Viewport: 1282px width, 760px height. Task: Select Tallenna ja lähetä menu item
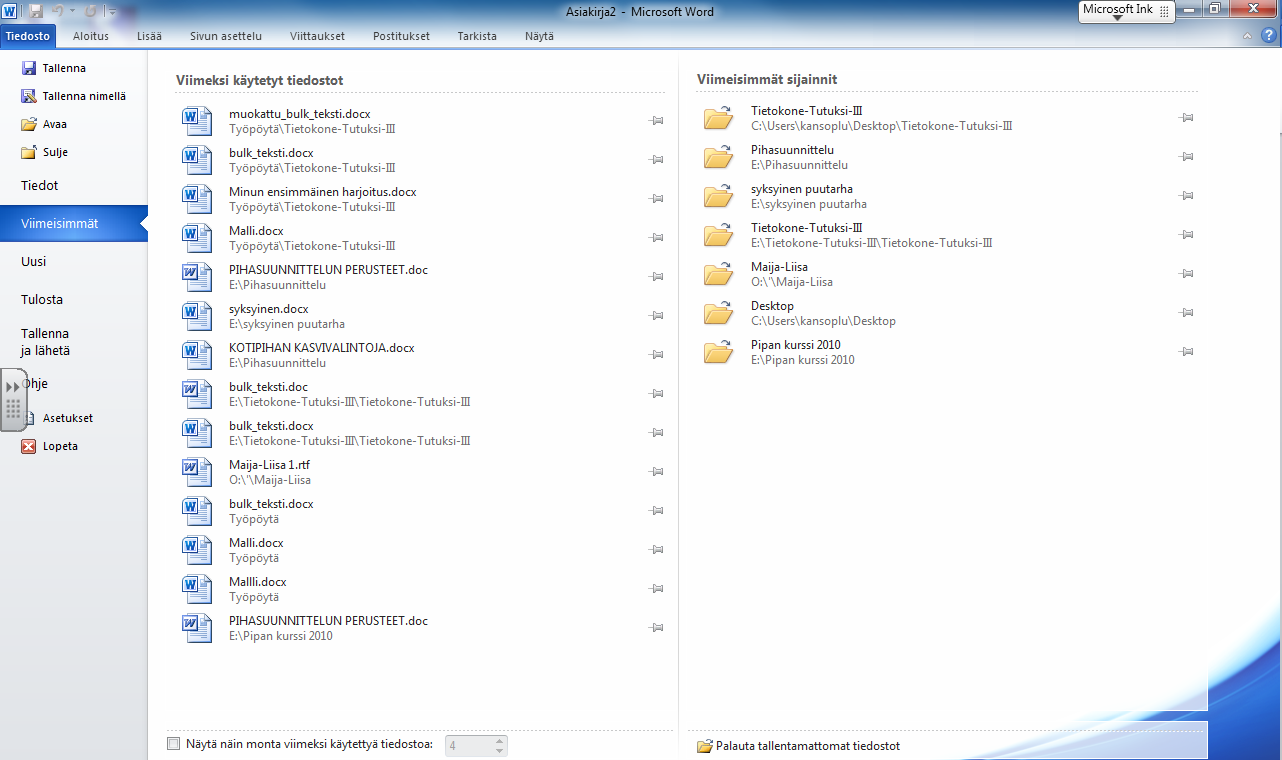(x=74, y=342)
